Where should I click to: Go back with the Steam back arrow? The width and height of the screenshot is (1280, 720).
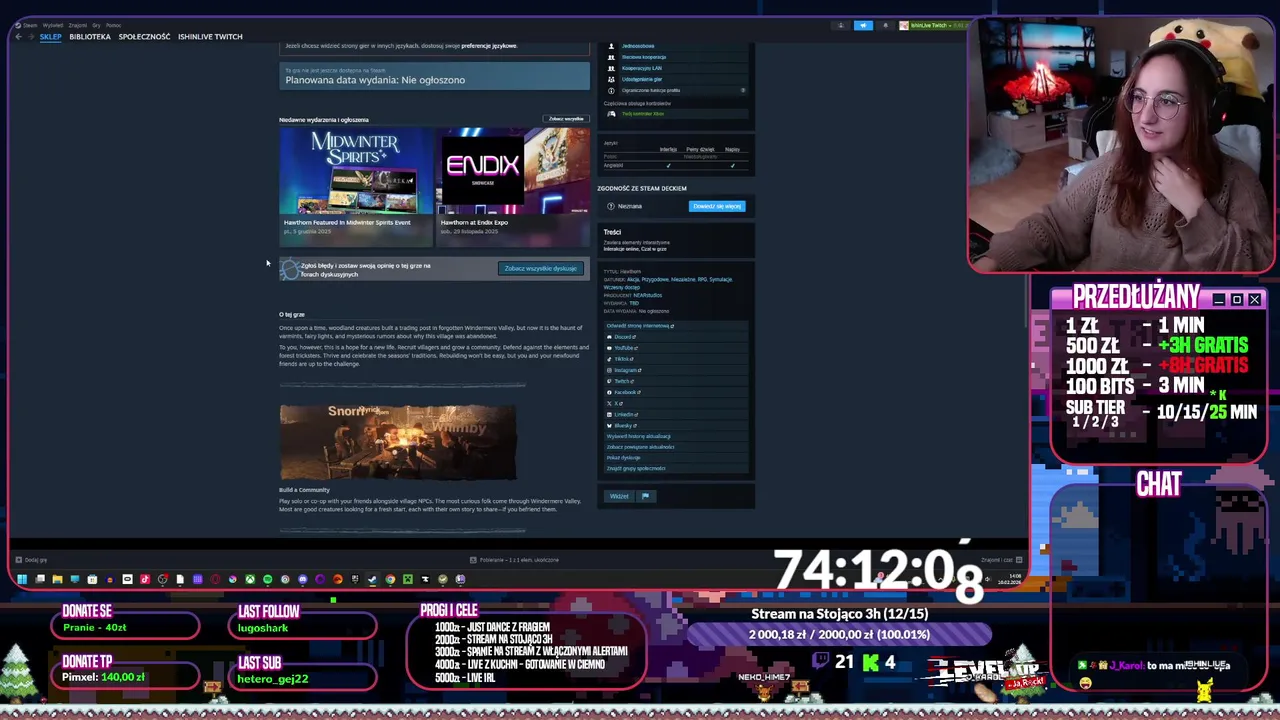point(18,37)
